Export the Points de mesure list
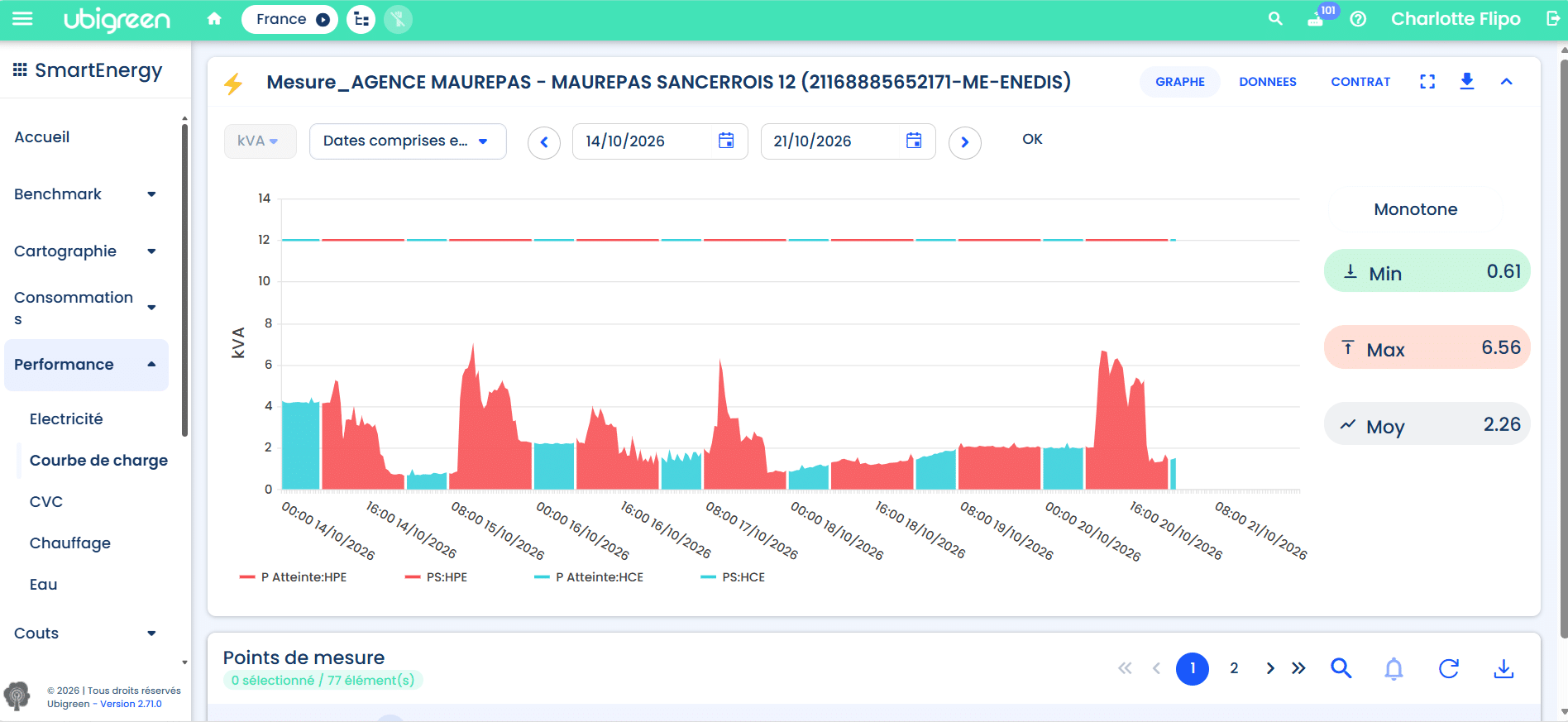The width and height of the screenshot is (1568, 722). 1503,668
